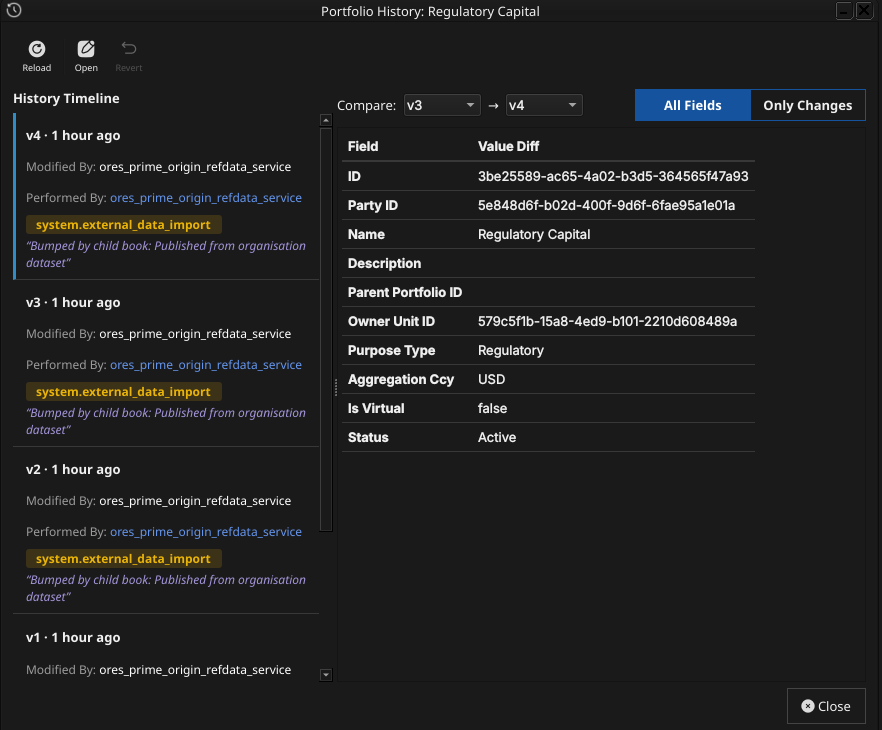This screenshot has height=730, width=882.
Task: Select the v2 timeline entry header
Action: click(73, 470)
